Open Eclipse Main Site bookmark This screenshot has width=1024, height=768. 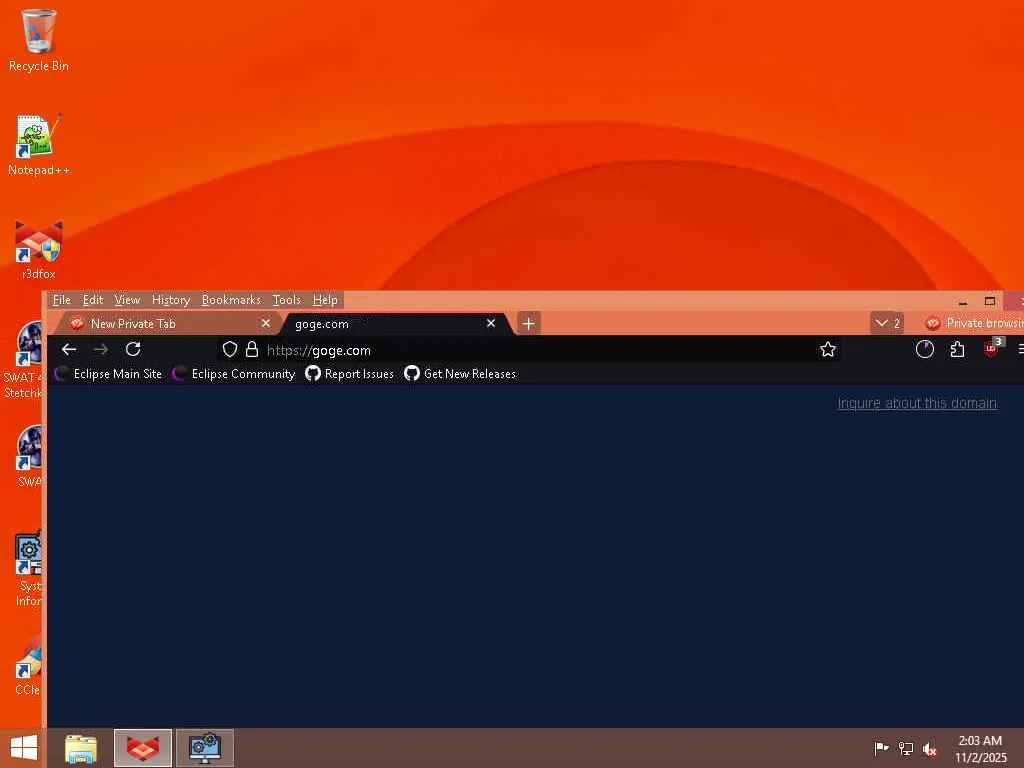pyautogui.click(x=108, y=374)
